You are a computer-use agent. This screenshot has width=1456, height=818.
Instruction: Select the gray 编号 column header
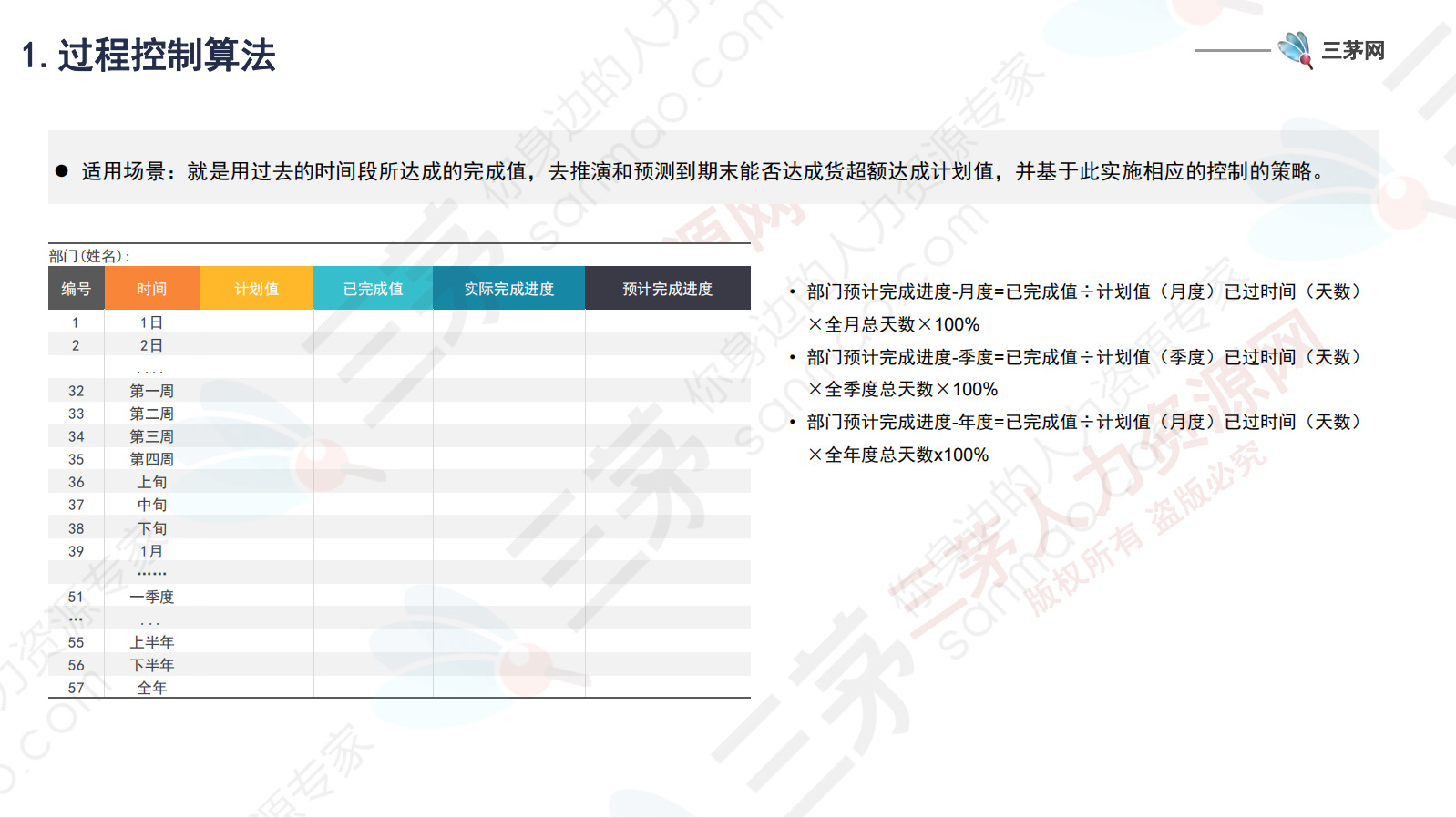77,289
